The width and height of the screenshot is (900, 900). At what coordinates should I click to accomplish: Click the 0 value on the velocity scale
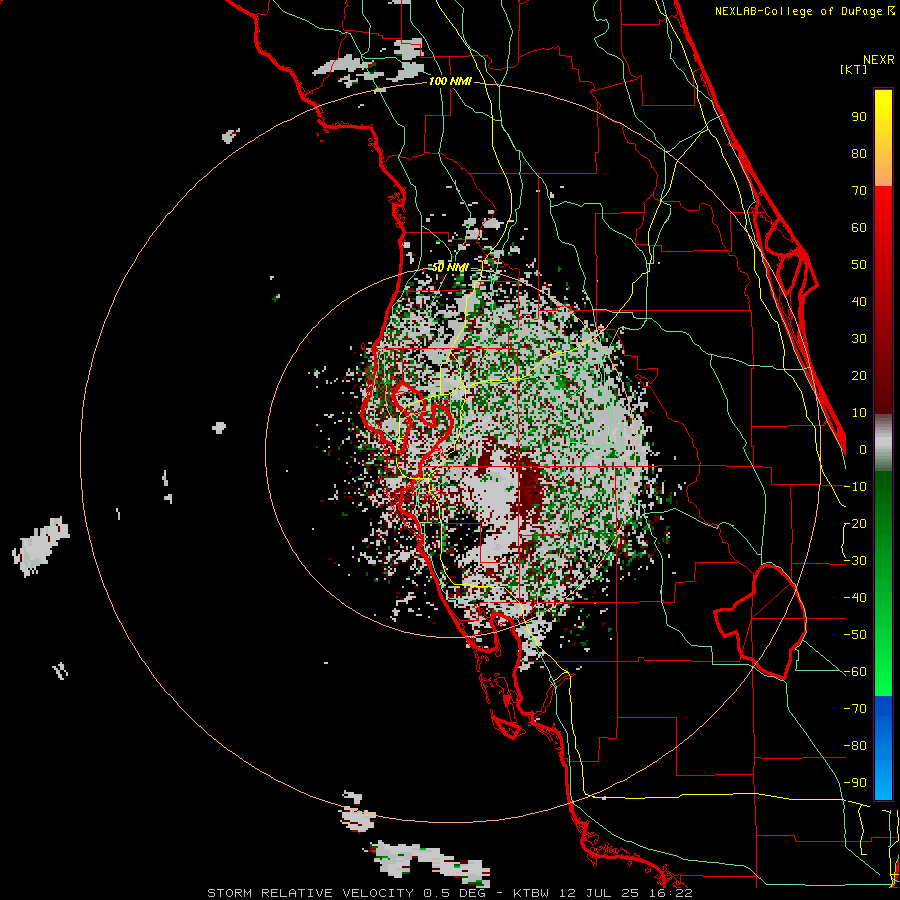tap(863, 449)
